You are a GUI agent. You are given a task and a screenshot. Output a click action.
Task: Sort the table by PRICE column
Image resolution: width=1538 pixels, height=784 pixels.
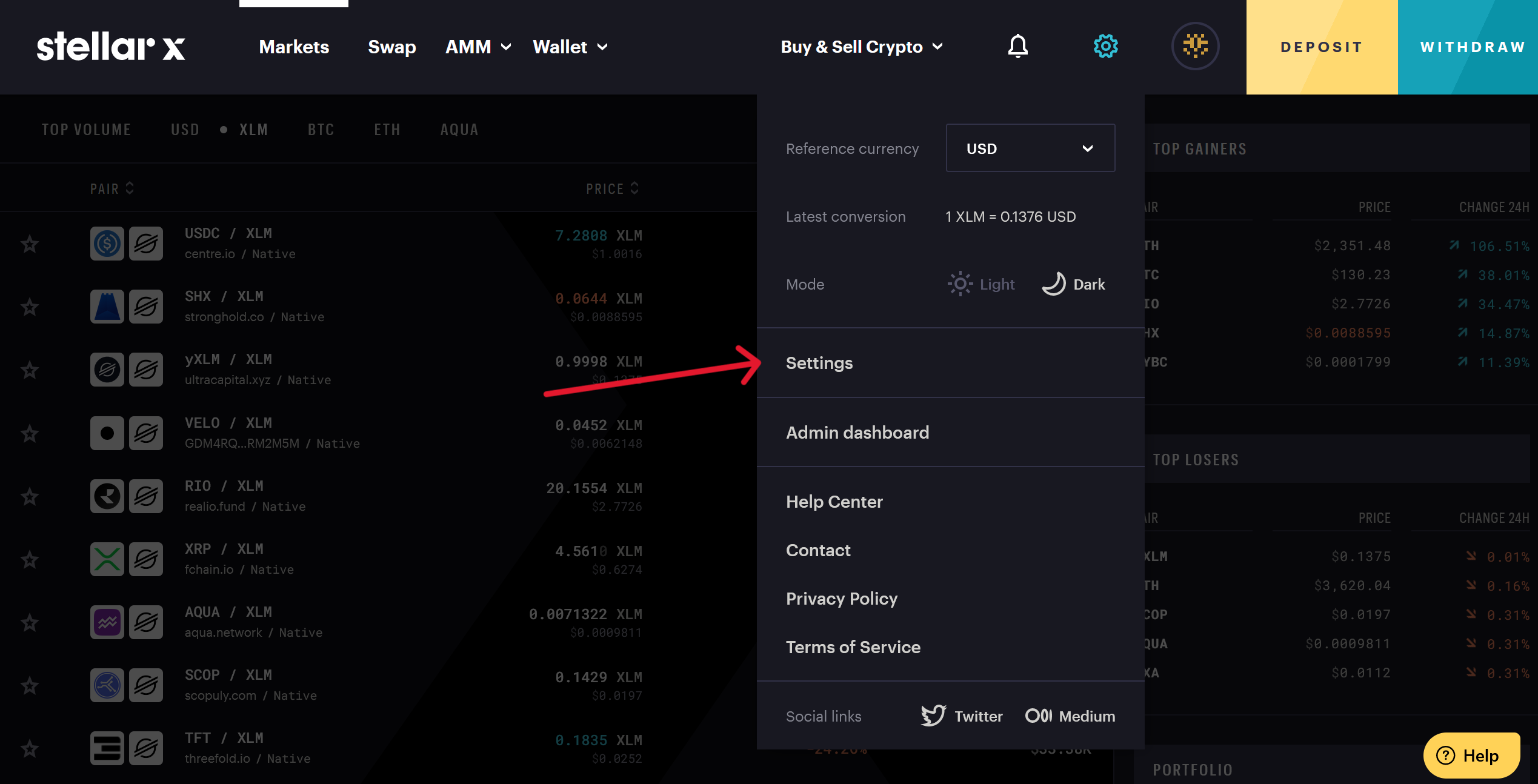pyautogui.click(x=612, y=188)
